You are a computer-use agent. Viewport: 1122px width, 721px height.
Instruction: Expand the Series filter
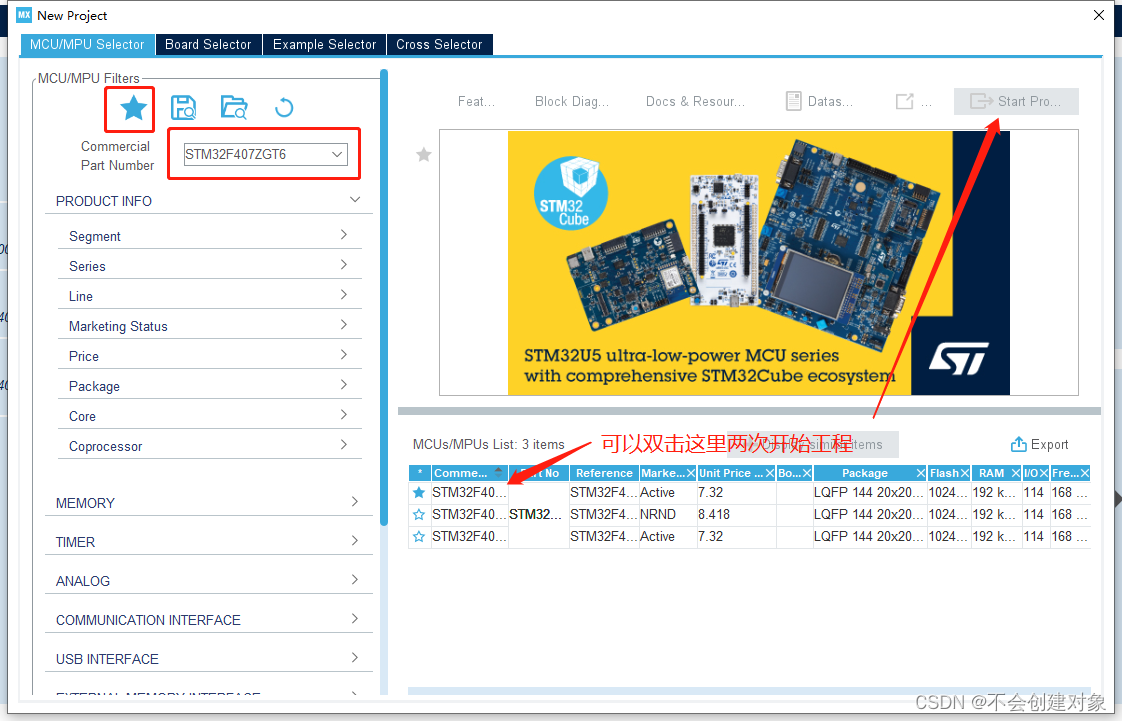[x=344, y=265]
